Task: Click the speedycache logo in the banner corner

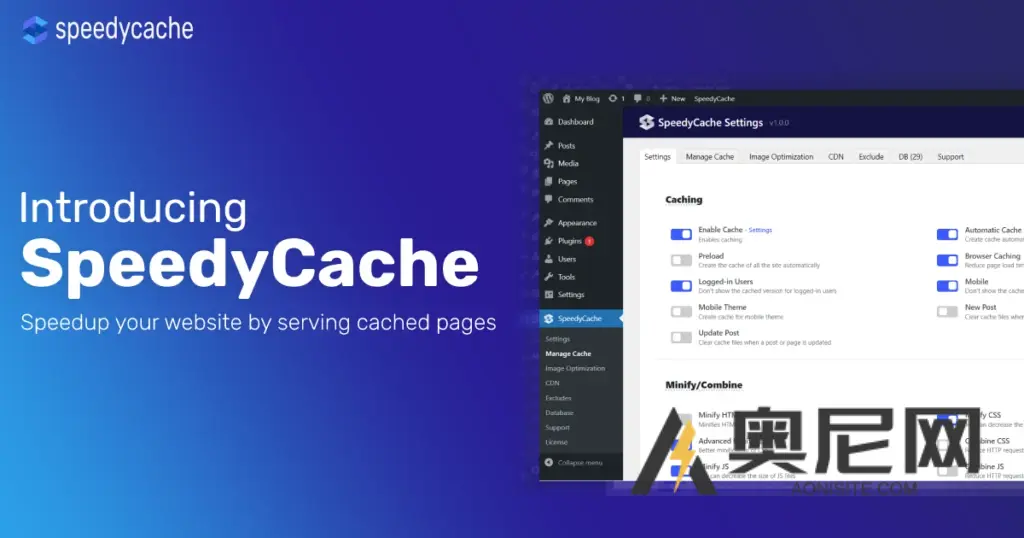Action: coord(108,30)
